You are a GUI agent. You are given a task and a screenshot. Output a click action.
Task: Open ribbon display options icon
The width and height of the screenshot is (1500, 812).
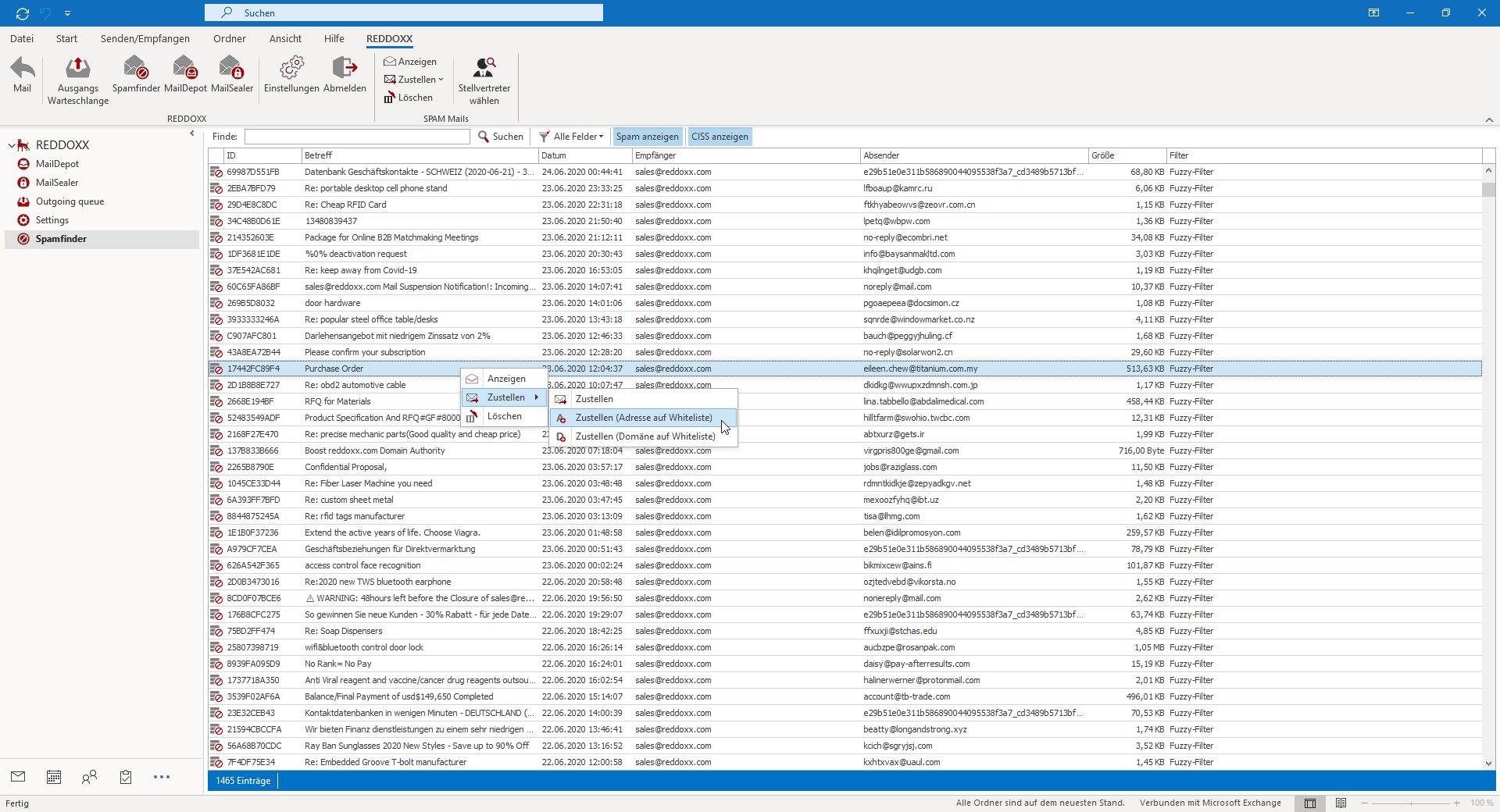1373,13
